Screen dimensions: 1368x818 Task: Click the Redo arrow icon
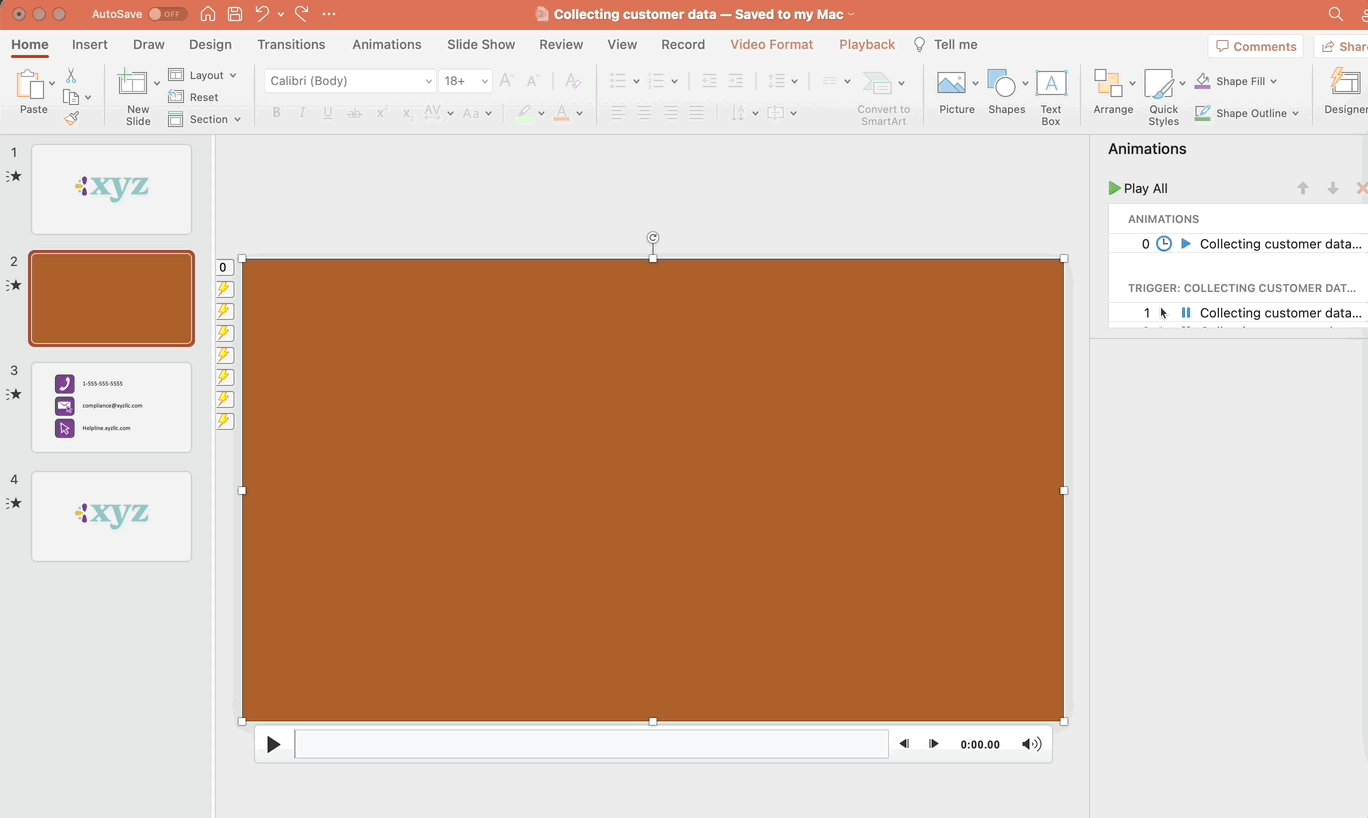click(x=302, y=14)
